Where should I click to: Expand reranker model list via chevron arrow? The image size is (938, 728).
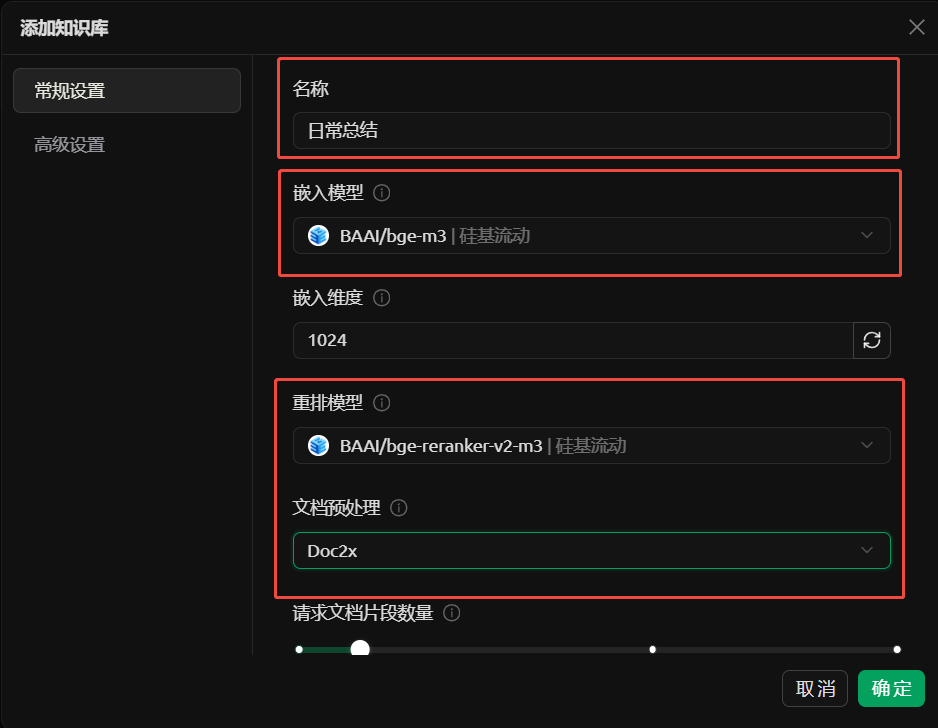click(x=867, y=445)
